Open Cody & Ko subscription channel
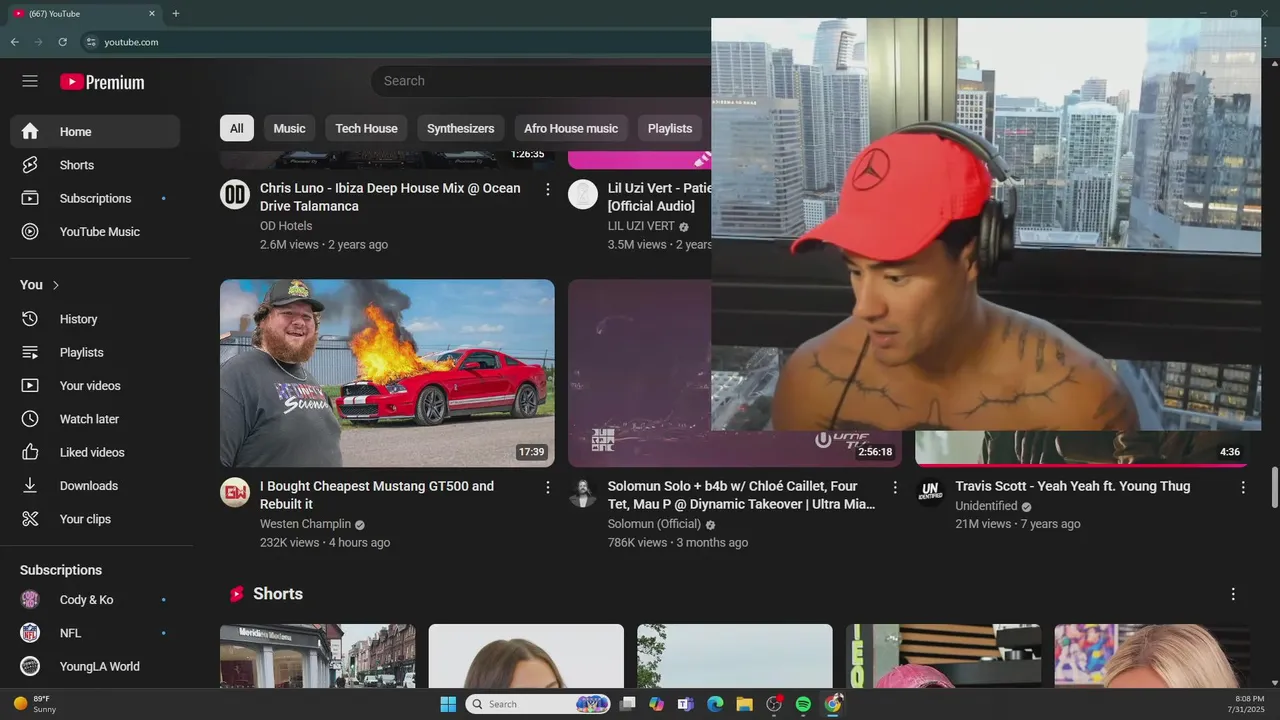This screenshot has height=720, width=1280. point(95,600)
